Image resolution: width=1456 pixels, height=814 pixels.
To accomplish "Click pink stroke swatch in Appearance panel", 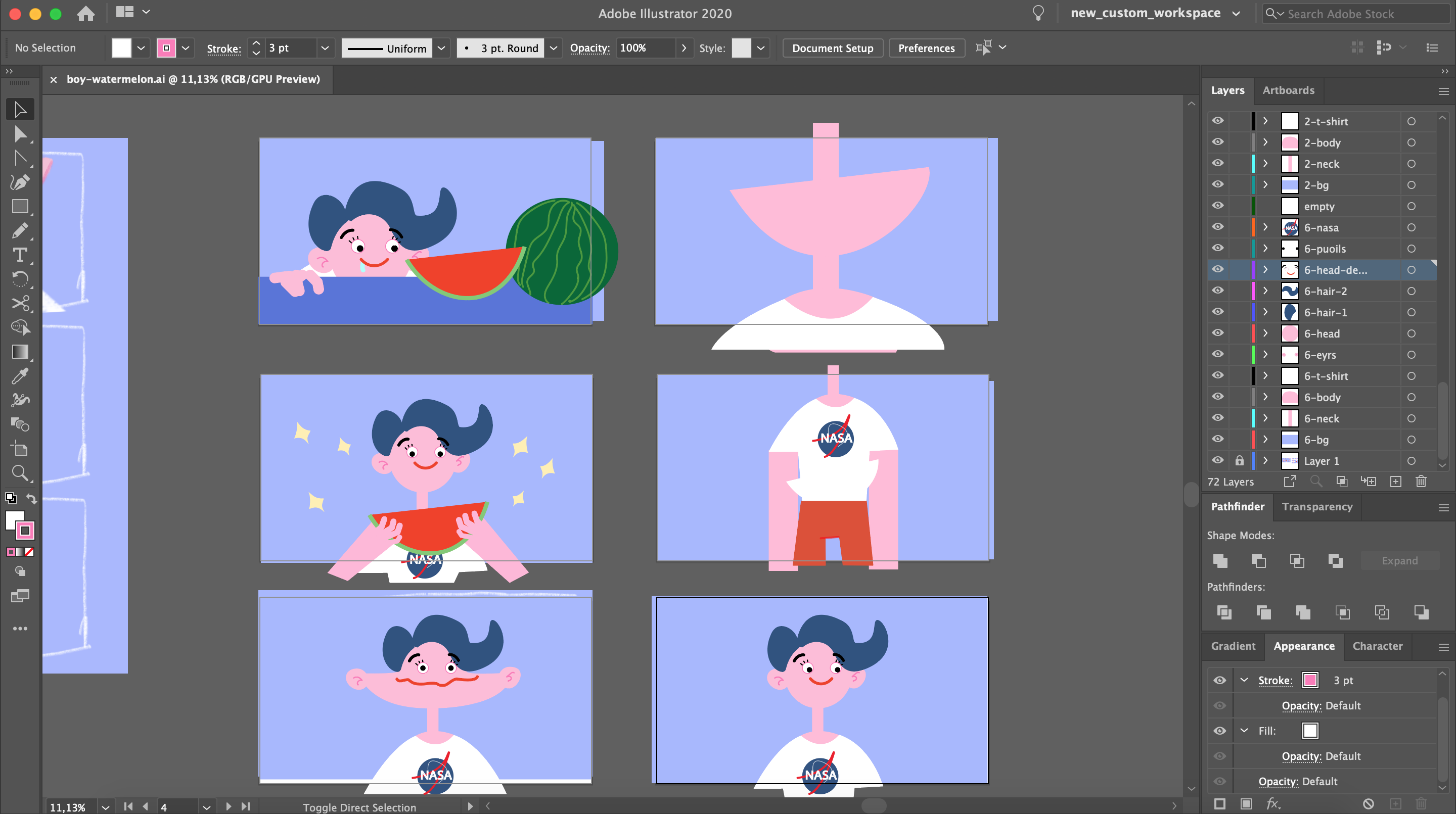I will (x=1309, y=680).
